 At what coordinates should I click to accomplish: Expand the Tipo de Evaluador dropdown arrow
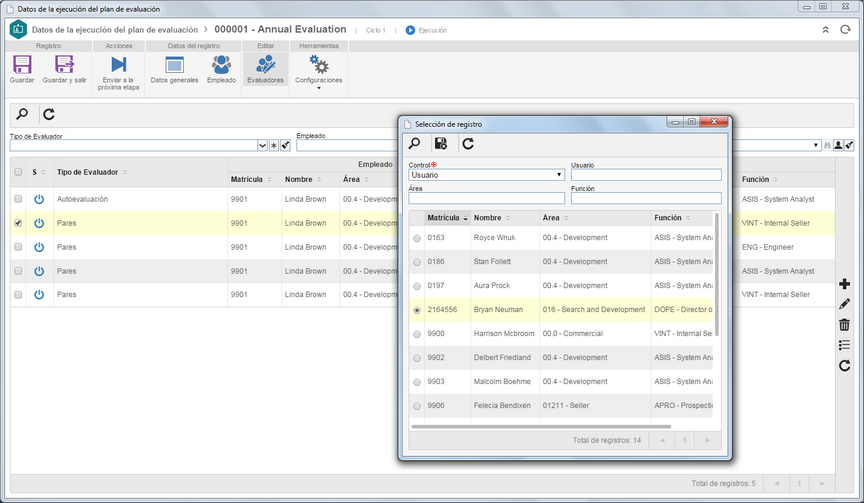262,145
